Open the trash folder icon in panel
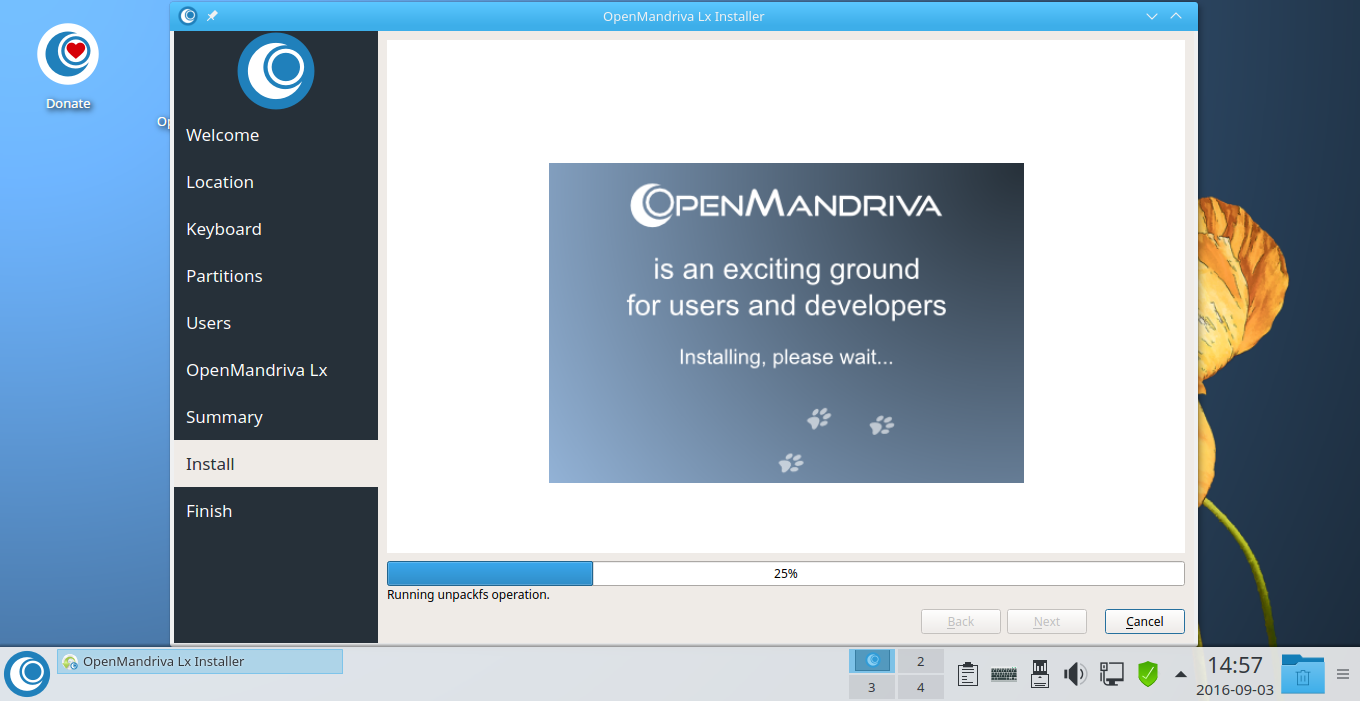This screenshot has height=701, width=1360. tap(1303, 674)
